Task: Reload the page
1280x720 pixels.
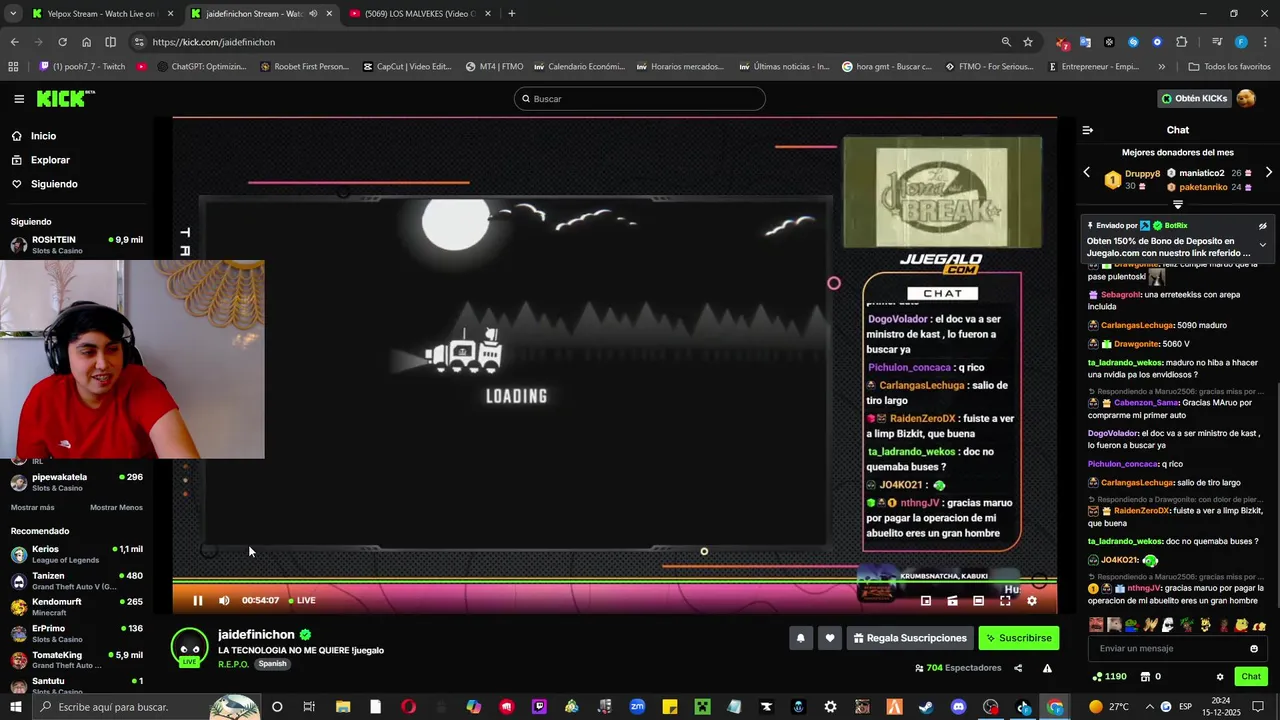Action: (62, 42)
